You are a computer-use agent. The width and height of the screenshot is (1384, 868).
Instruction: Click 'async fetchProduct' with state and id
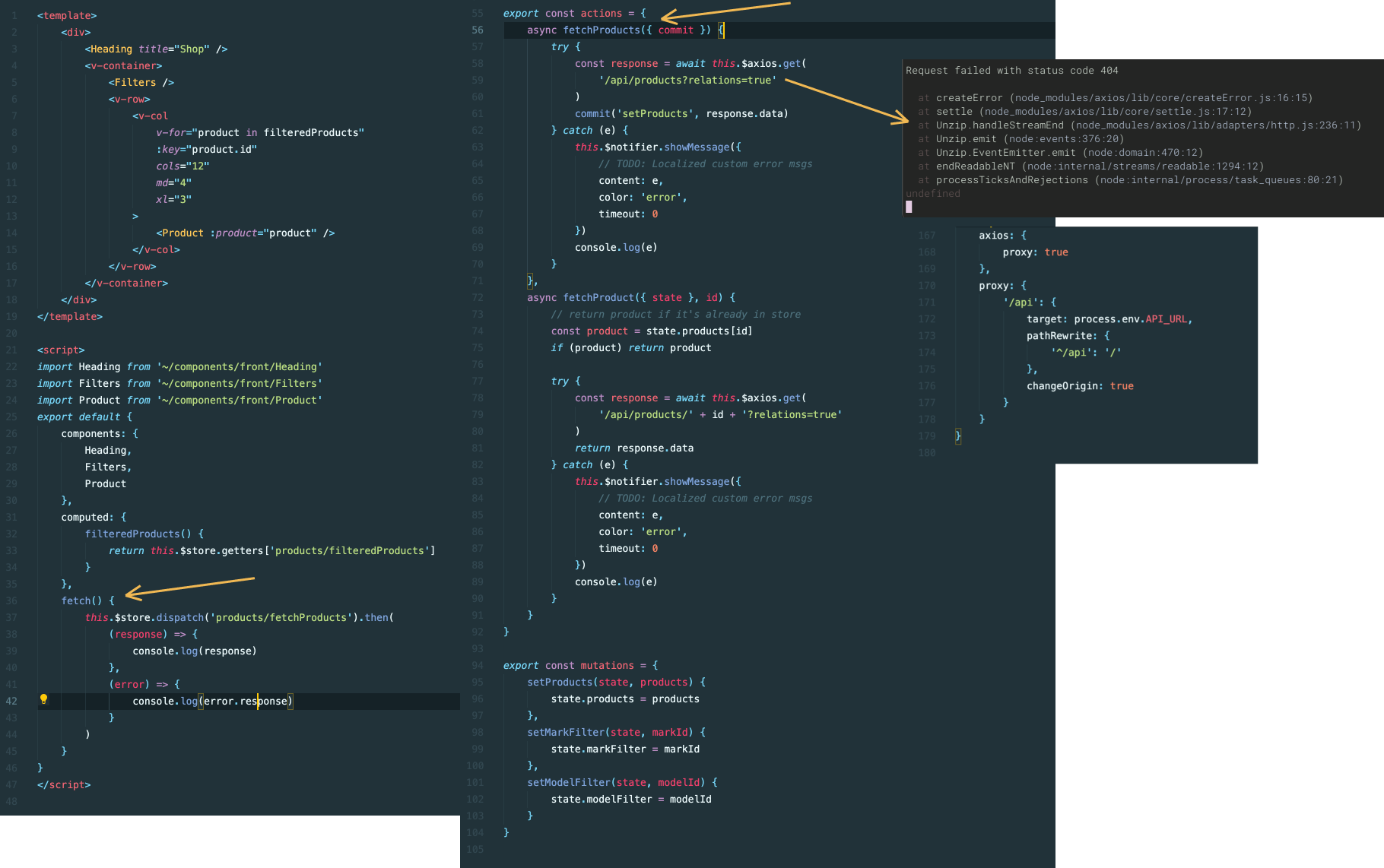tap(631, 298)
